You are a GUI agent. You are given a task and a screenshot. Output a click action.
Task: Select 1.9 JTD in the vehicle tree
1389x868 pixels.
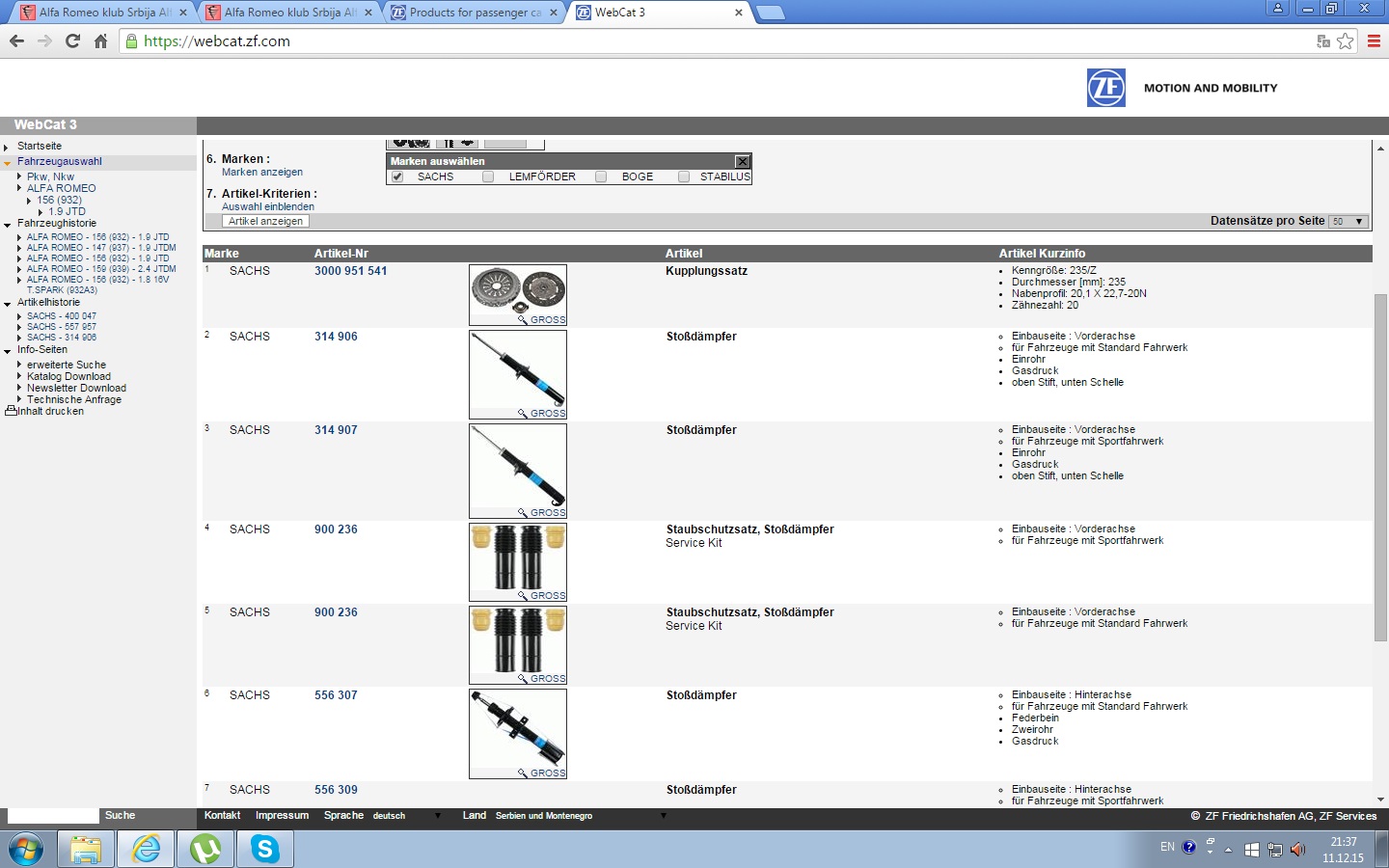pos(67,212)
